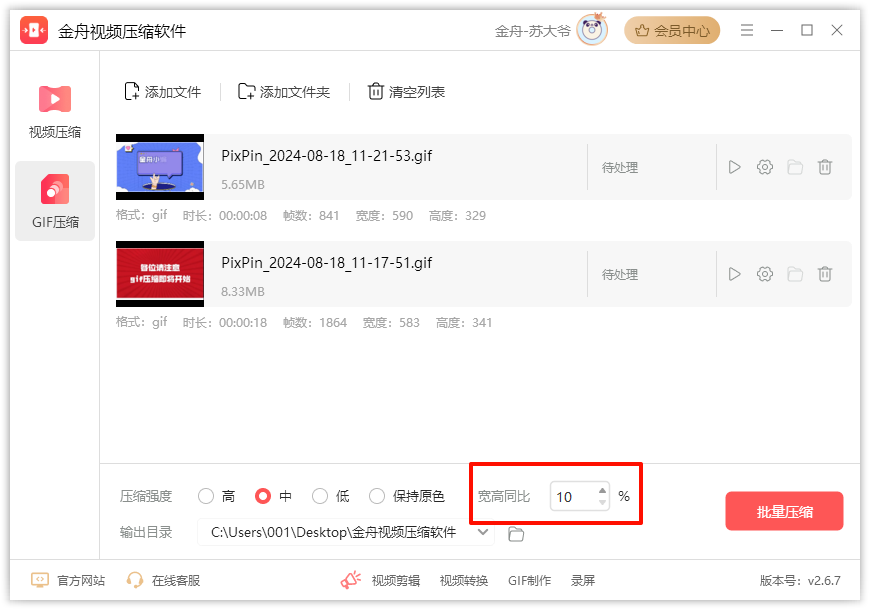Choose 保持原色 radio option
This screenshot has width=870, height=610.
[377, 496]
